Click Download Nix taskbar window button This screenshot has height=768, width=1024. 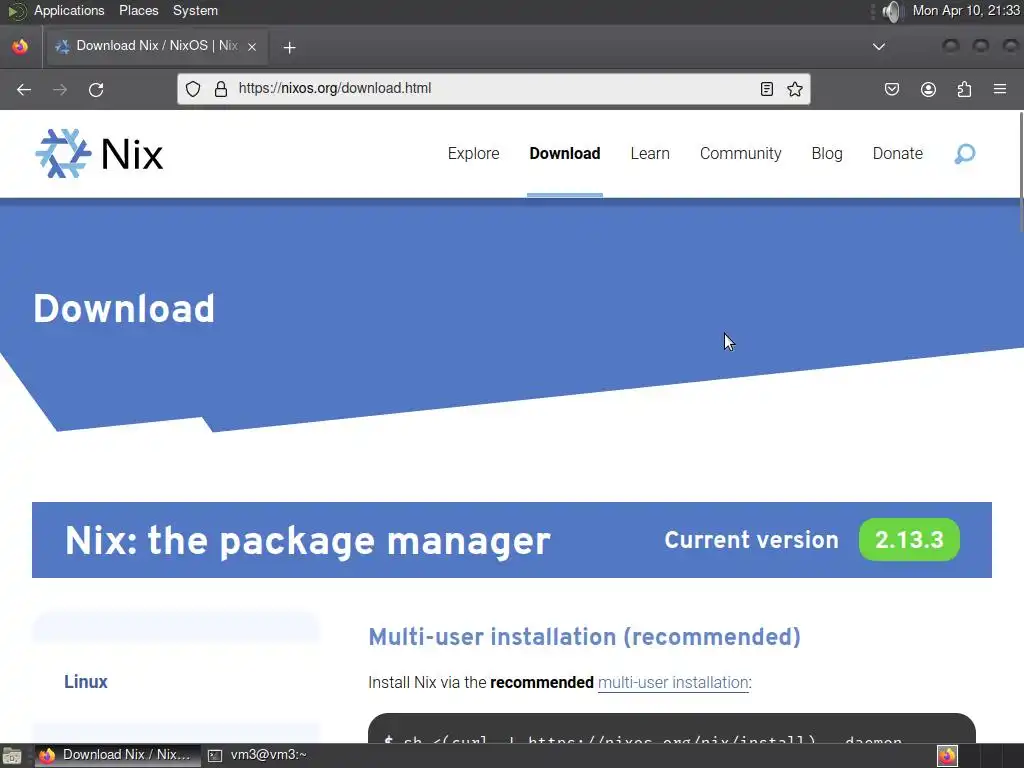click(x=118, y=756)
